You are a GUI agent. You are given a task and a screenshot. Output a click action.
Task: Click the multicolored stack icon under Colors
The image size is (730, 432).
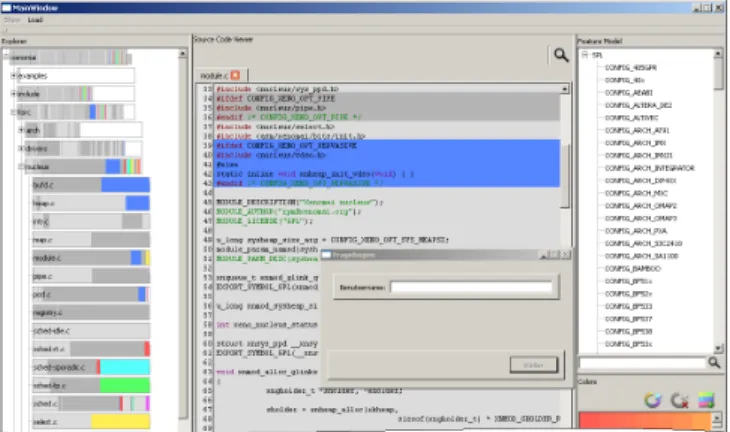706,400
